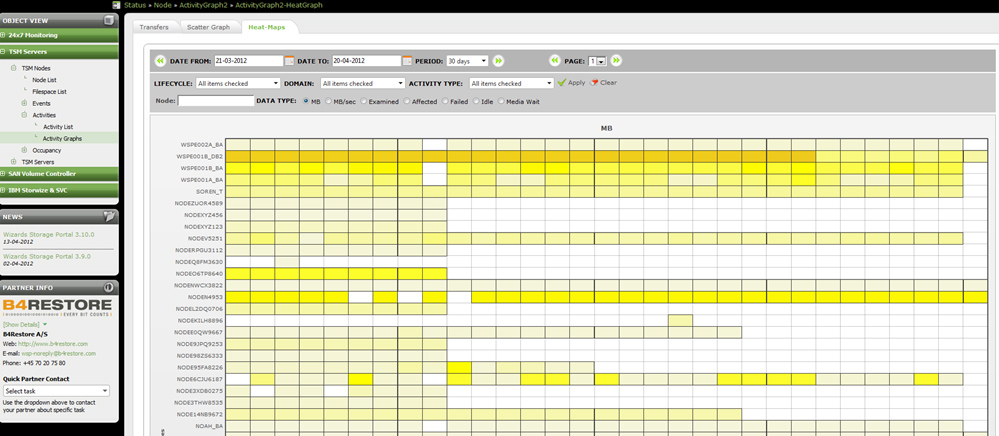
Task: Advance the period with the green arrow after Period
Action: click(x=499, y=61)
